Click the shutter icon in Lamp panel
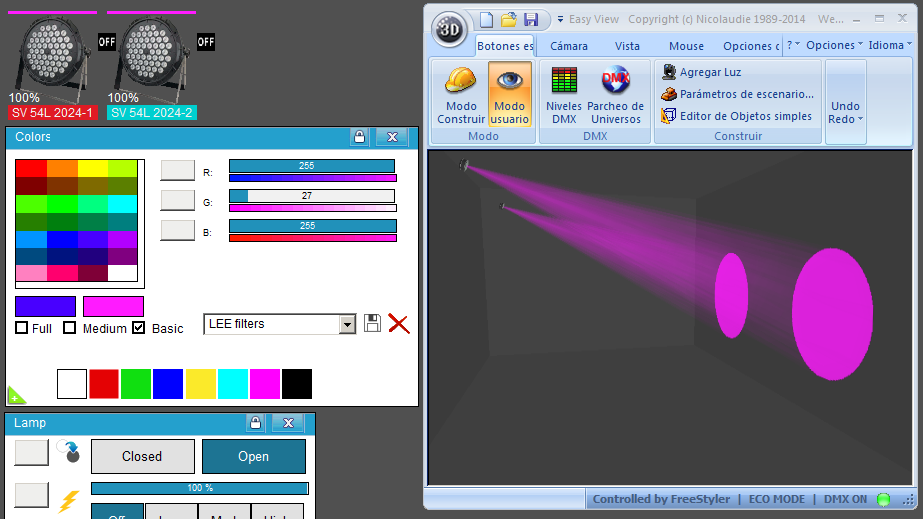 pyautogui.click(x=69, y=451)
